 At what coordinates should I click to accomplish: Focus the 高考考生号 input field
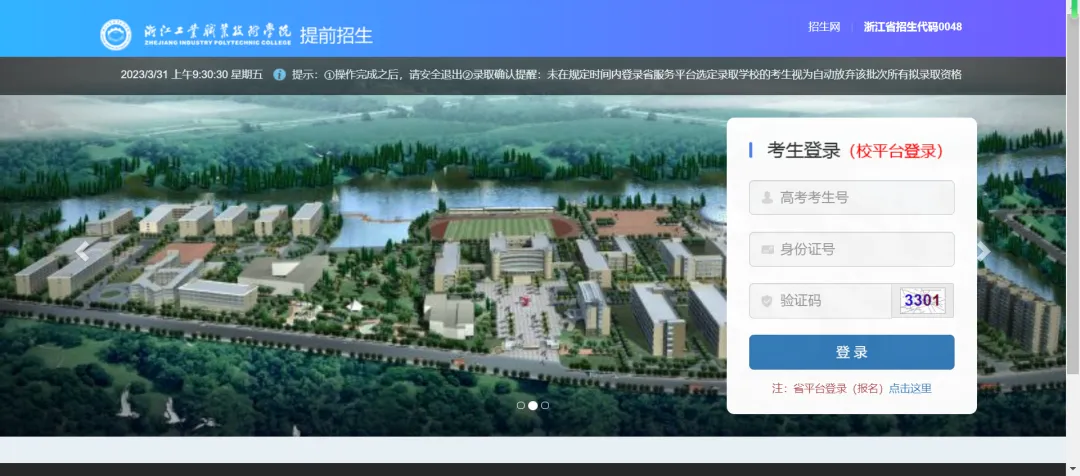[x=860, y=198]
